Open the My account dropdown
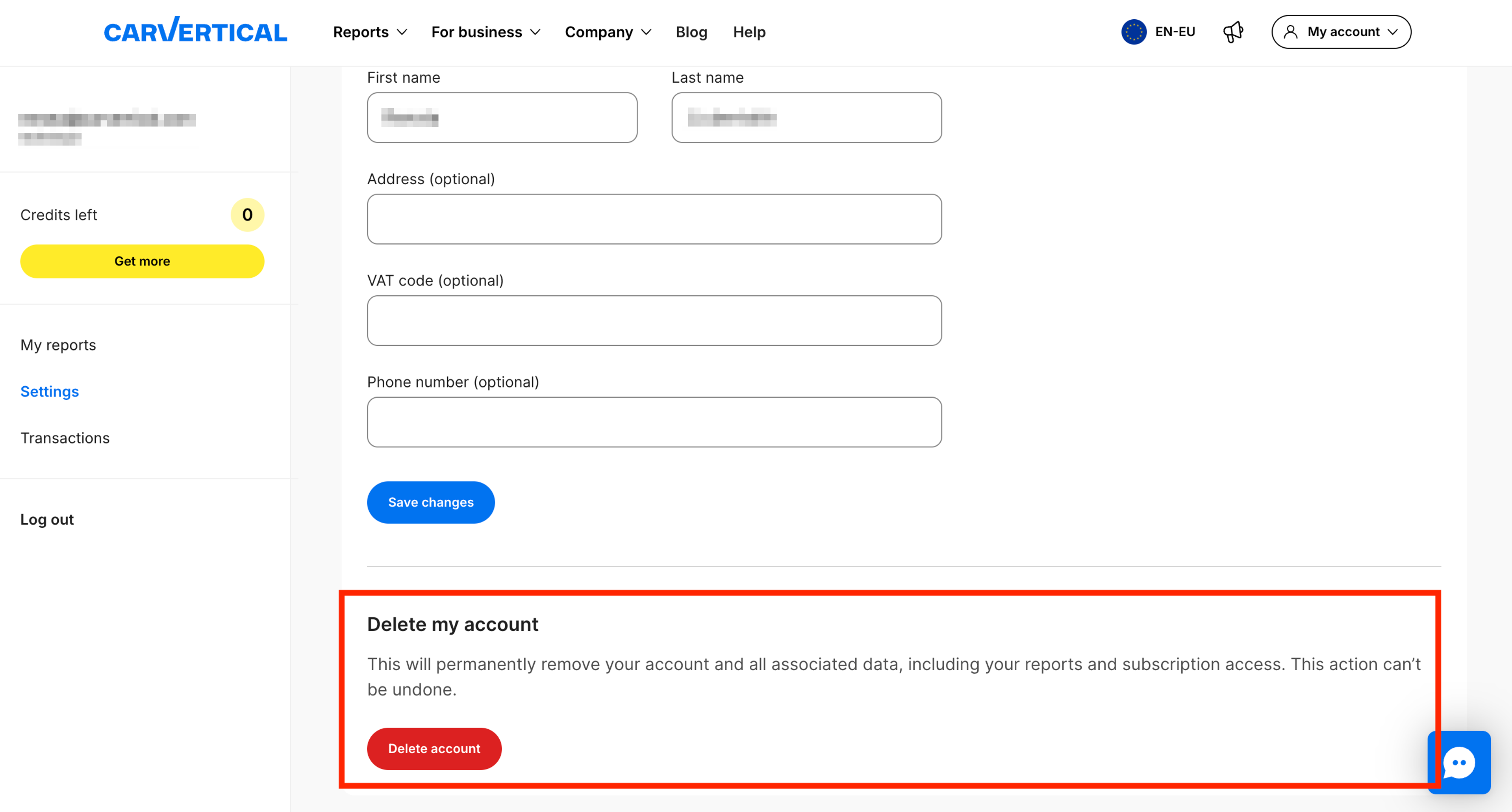This screenshot has width=1512, height=812. pyautogui.click(x=1341, y=32)
